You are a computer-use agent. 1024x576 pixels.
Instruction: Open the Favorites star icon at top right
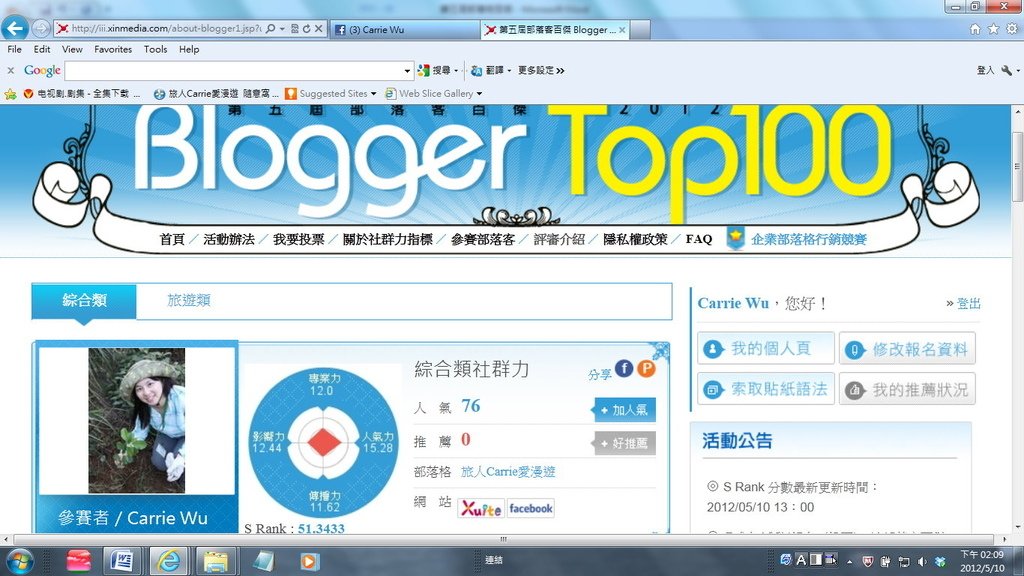(993, 29)
